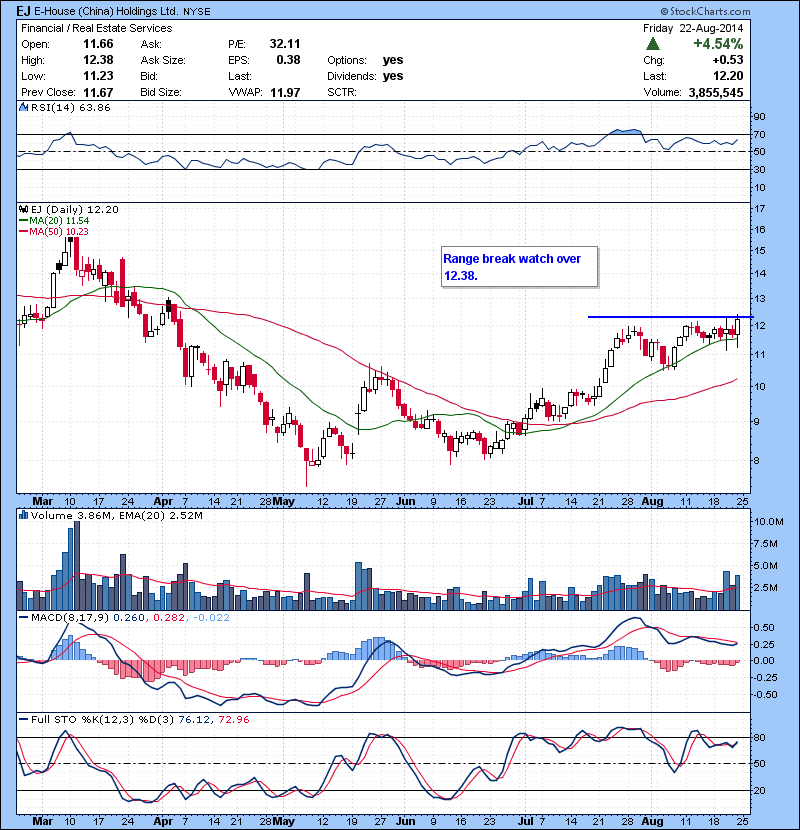Image resolution: width=800 pixels, height=830 pixels.
Task: Click the Open value 11.66
Action: pos(98,44)
